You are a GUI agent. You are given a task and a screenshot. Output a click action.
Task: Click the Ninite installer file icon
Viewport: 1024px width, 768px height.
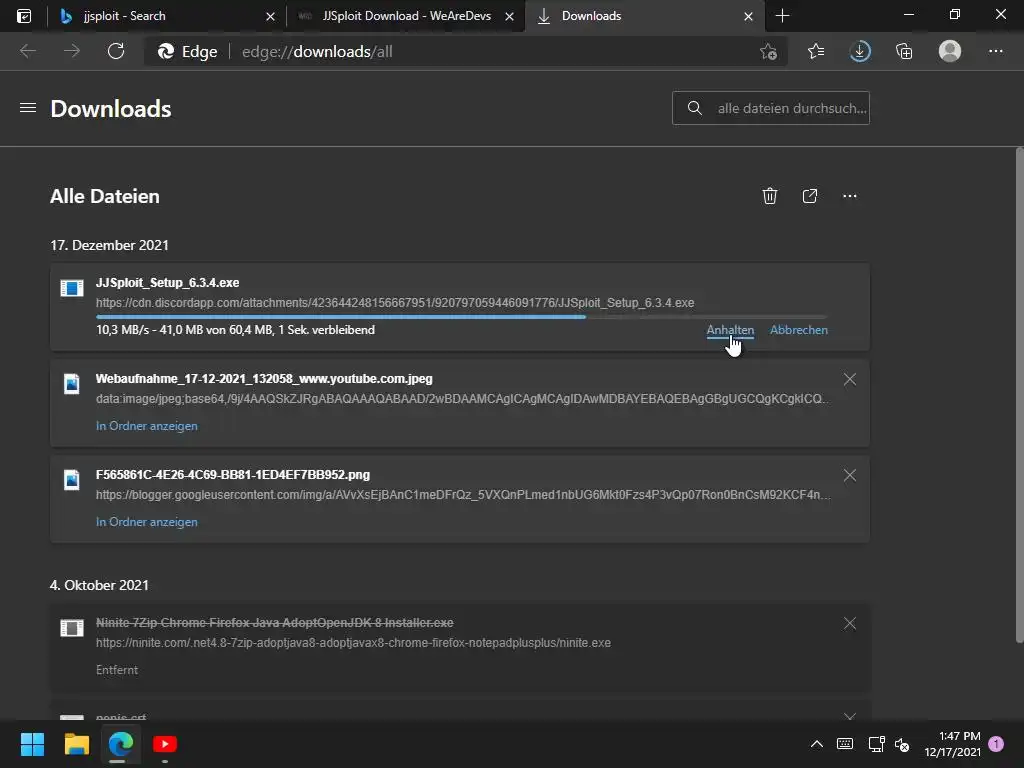click(x=72, y=628)
